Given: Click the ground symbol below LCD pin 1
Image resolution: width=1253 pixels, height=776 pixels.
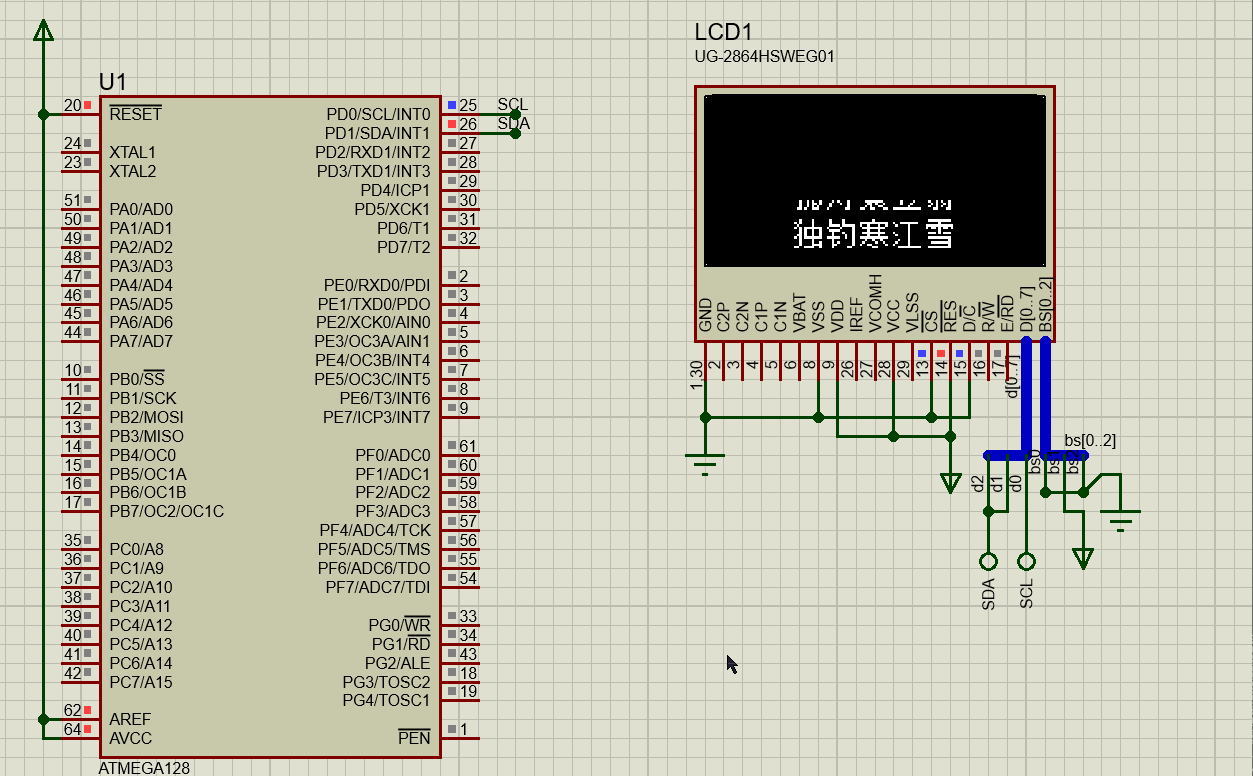Looking at the screenshot, I should pyautogui.click(x=705, y=463).
